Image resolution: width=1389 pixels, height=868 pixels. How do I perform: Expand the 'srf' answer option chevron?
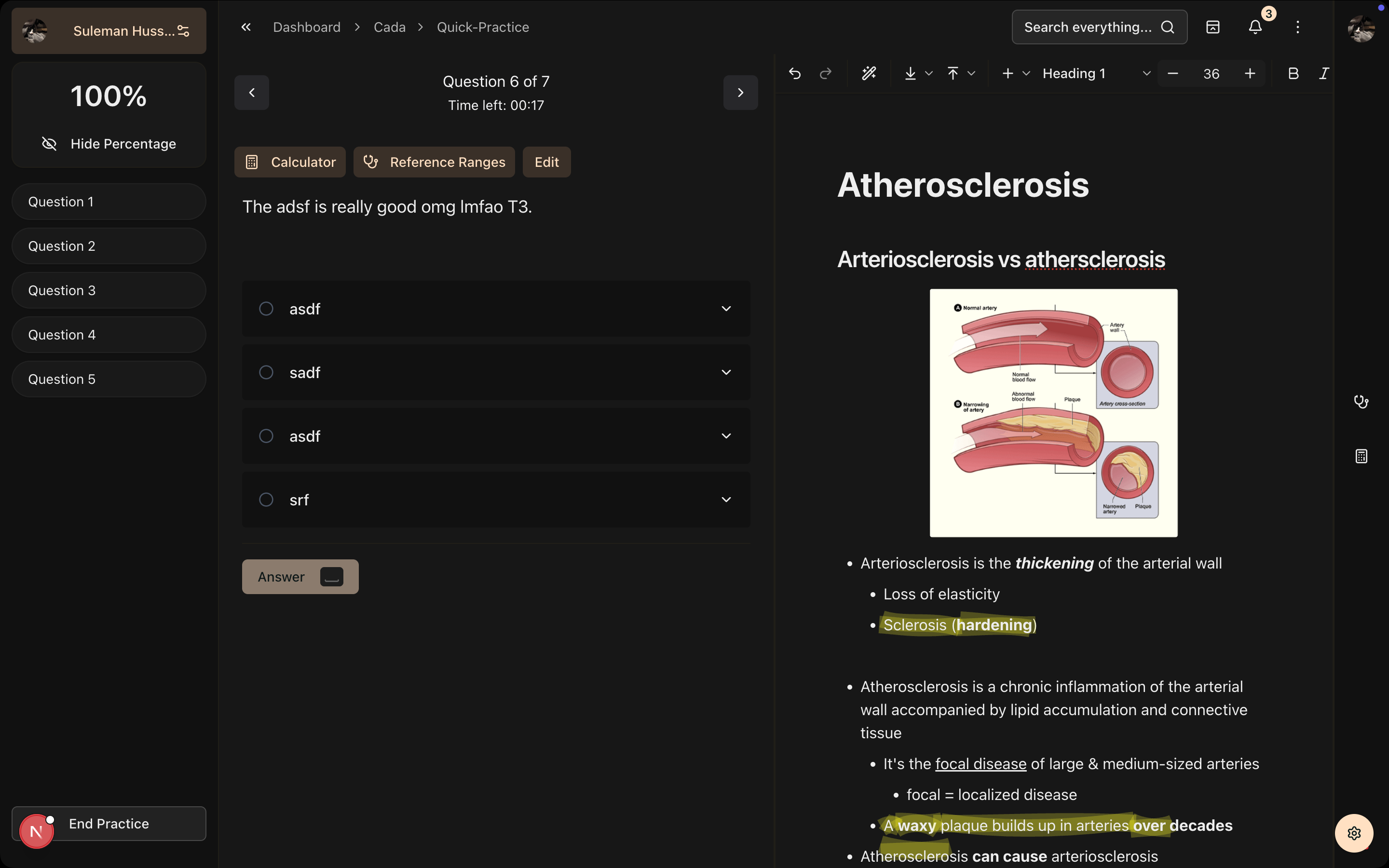pyautogui.click(x=726, y=500)
